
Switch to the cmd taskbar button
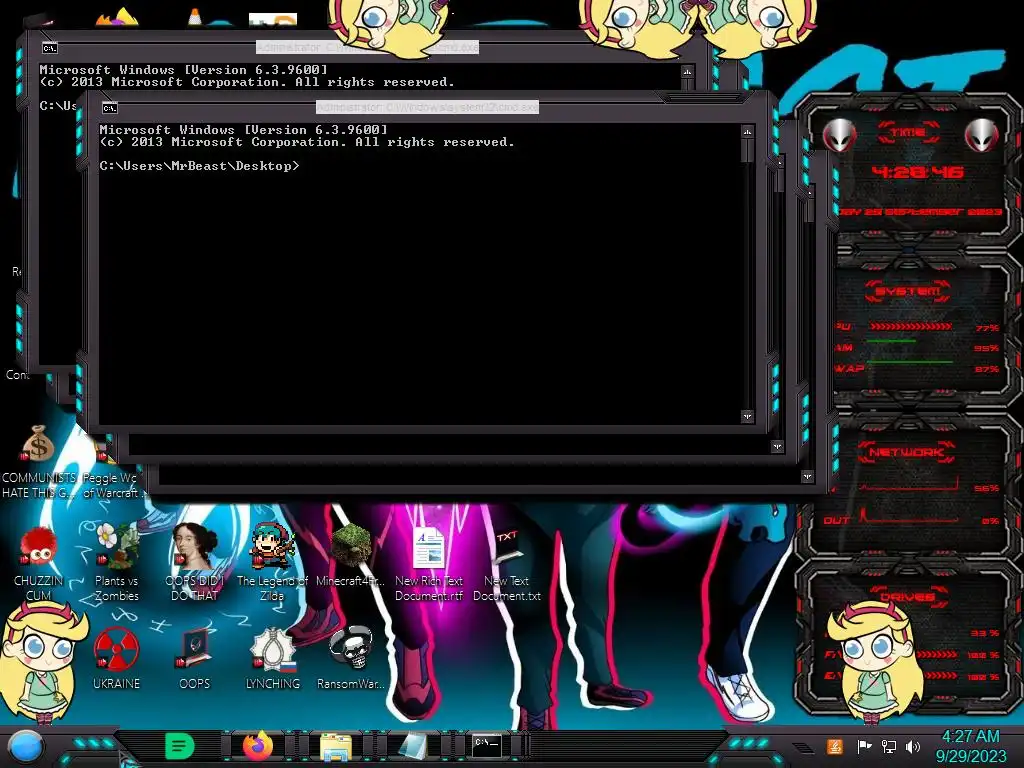pyautogui.click(x=487, y=746)
